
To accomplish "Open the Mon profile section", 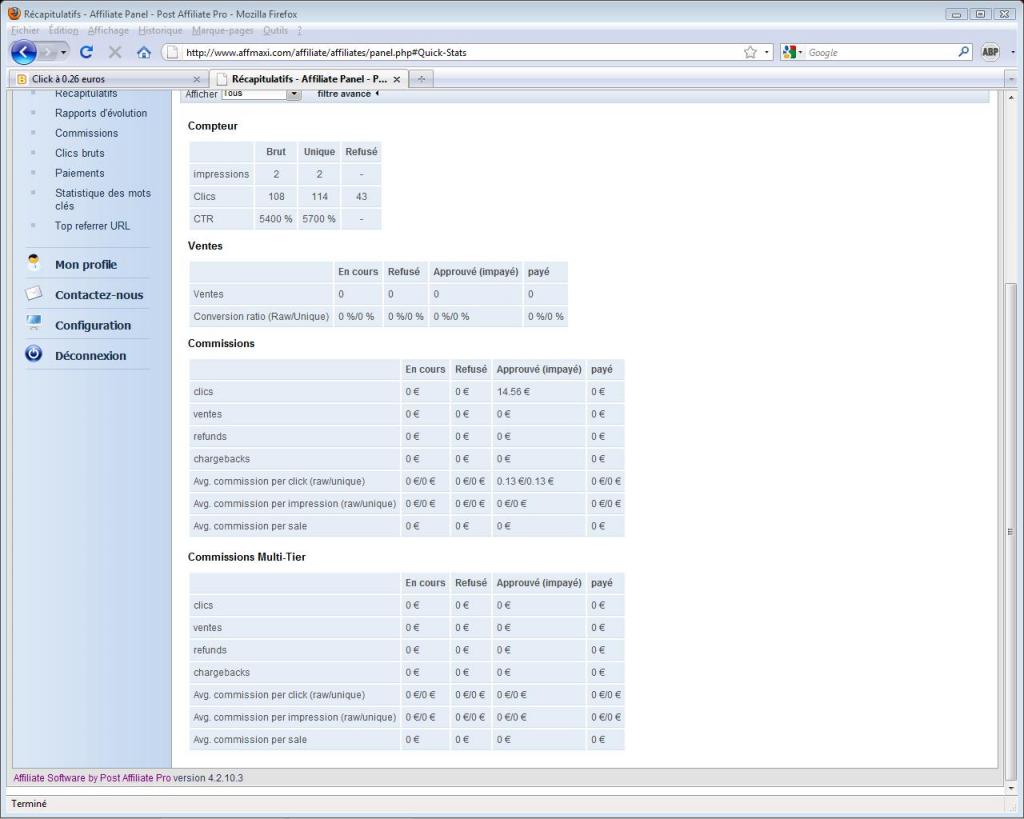I will (86, 265).
